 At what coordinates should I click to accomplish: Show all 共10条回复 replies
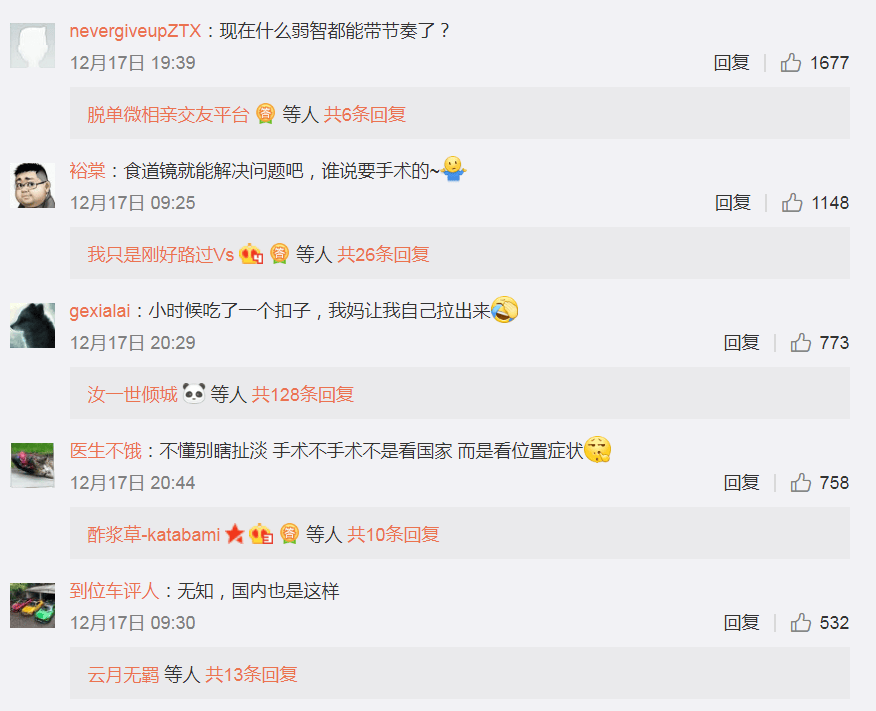click(x=393, y=535)
